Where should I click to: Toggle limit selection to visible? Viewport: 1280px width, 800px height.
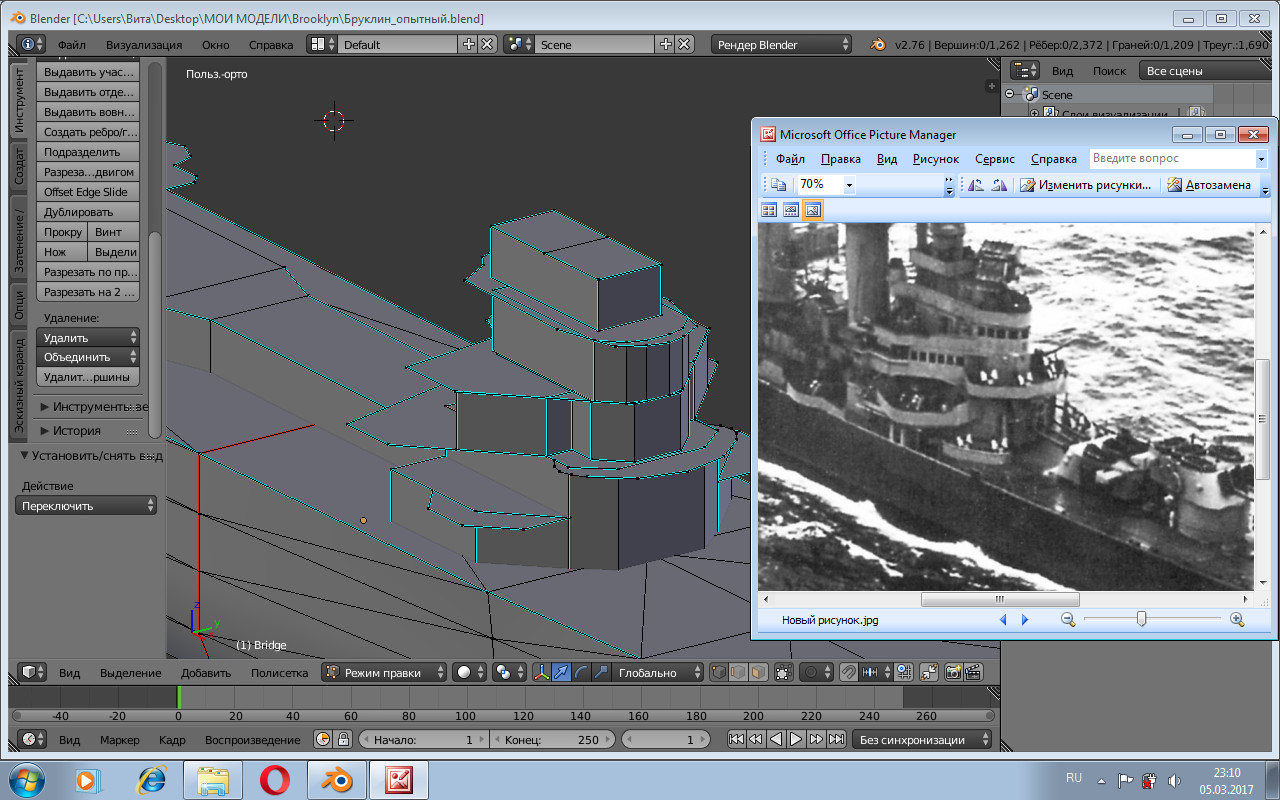[783, 673]
